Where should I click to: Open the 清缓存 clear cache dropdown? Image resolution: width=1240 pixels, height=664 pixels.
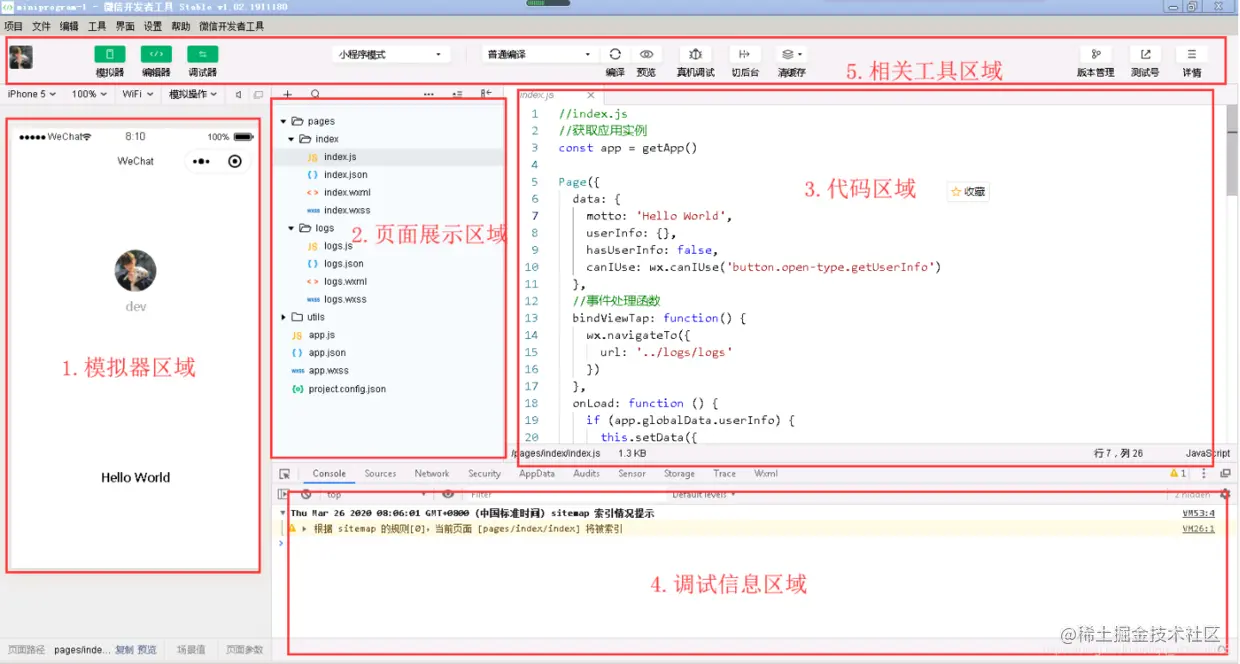792,54
